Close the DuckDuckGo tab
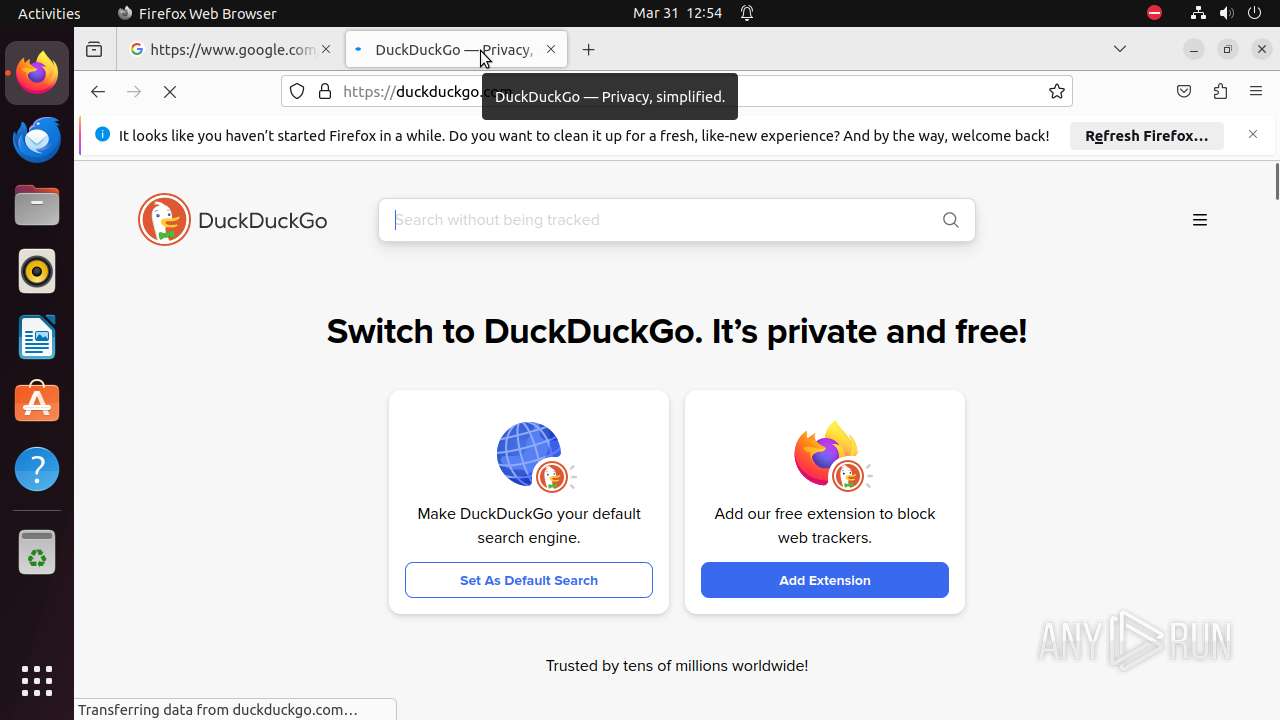The image size is (1280, 720). pyautogui.click(x=551, y=49)
